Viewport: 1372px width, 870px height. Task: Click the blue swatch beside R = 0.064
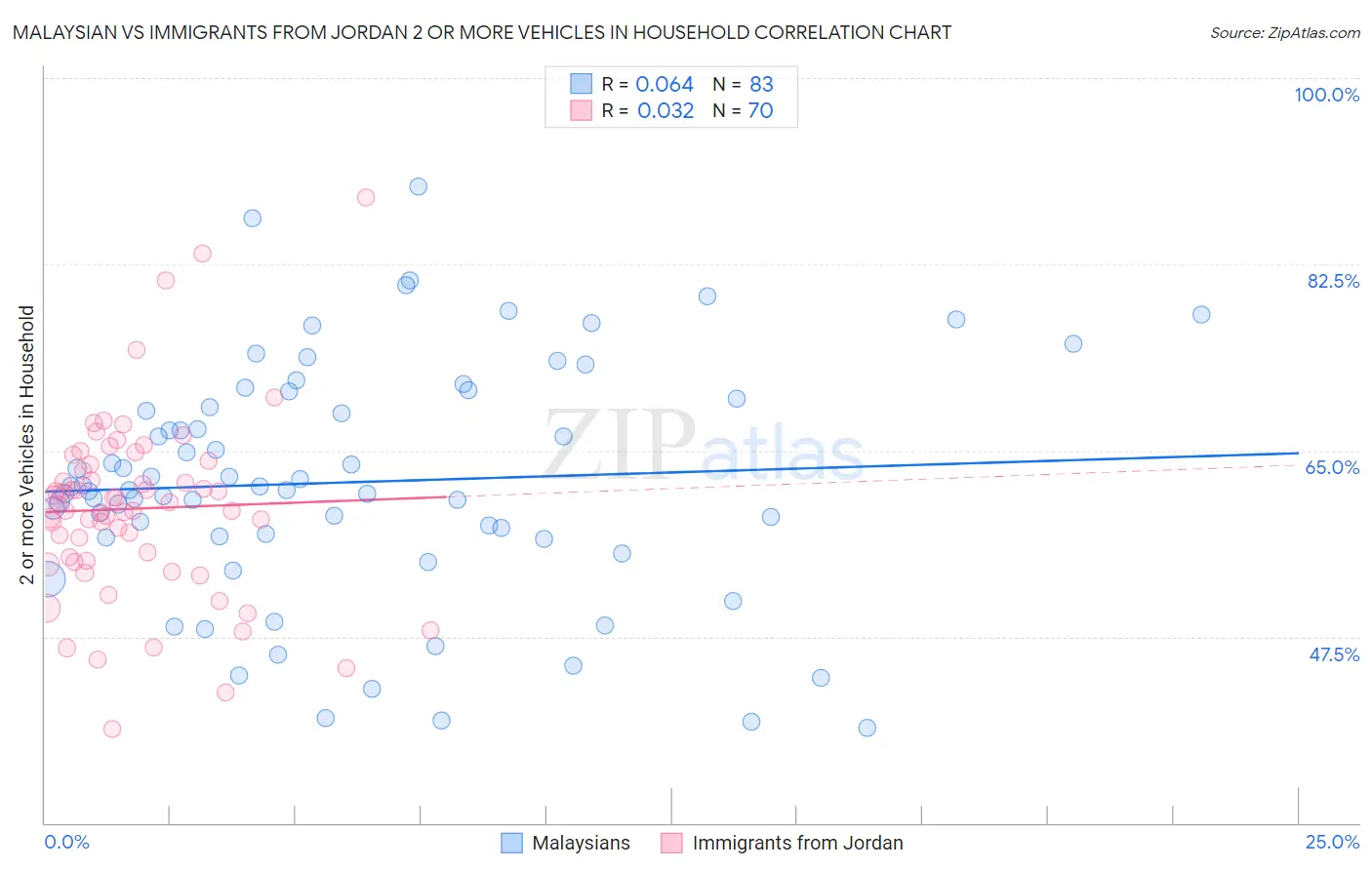582,84
